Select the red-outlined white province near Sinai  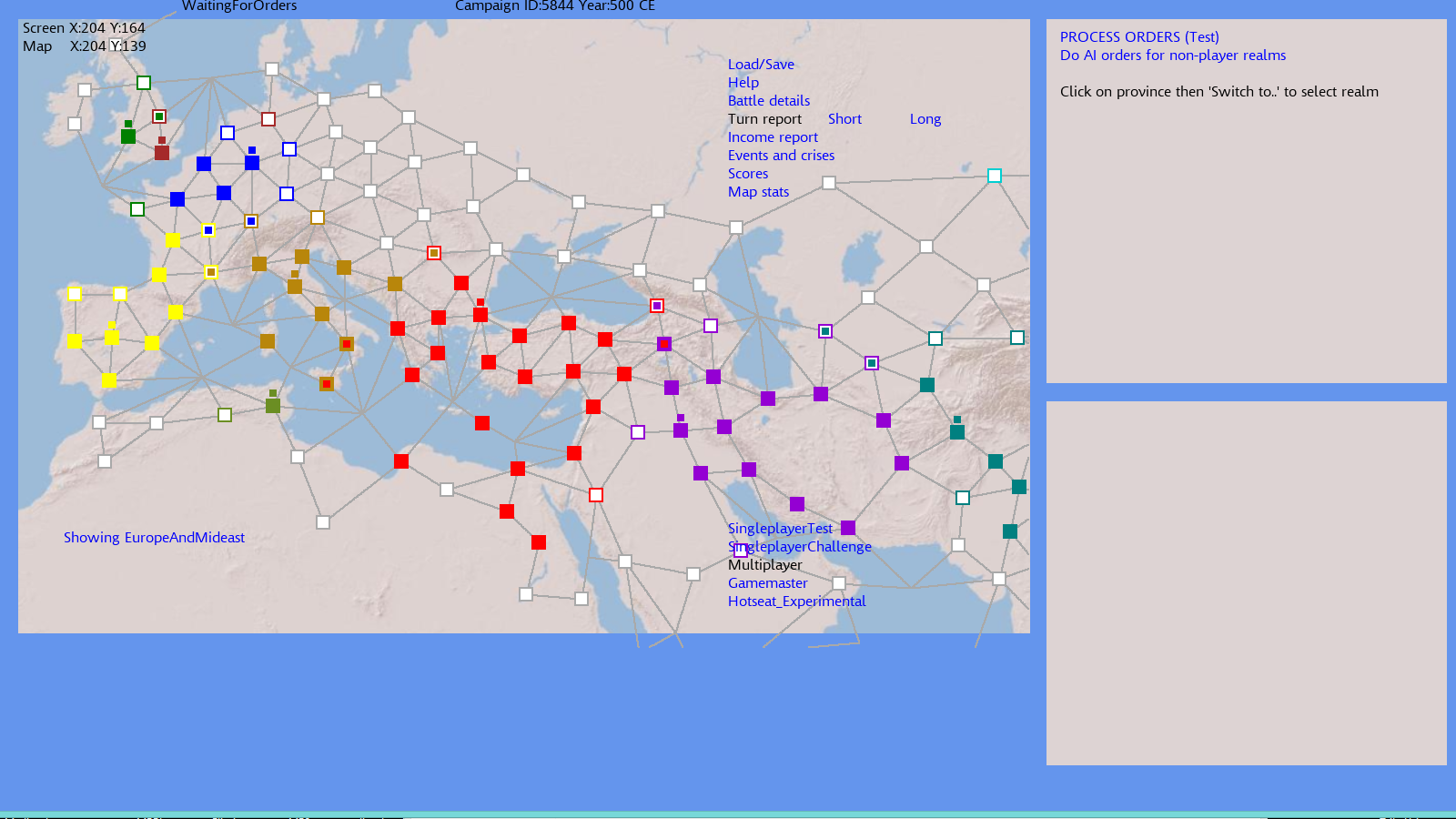click(596, 495)
